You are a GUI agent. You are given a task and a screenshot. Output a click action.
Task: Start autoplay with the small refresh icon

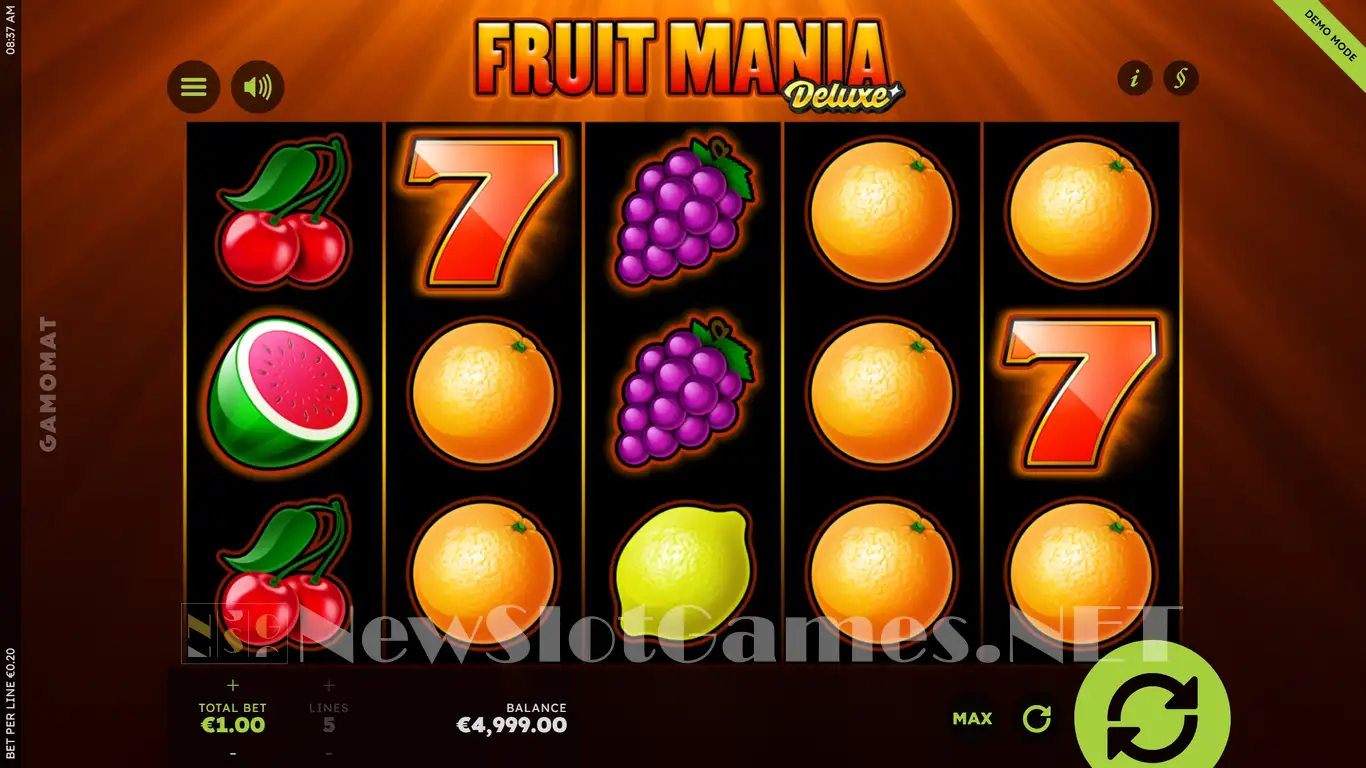pyautogui.click(x=1037, y=718)
